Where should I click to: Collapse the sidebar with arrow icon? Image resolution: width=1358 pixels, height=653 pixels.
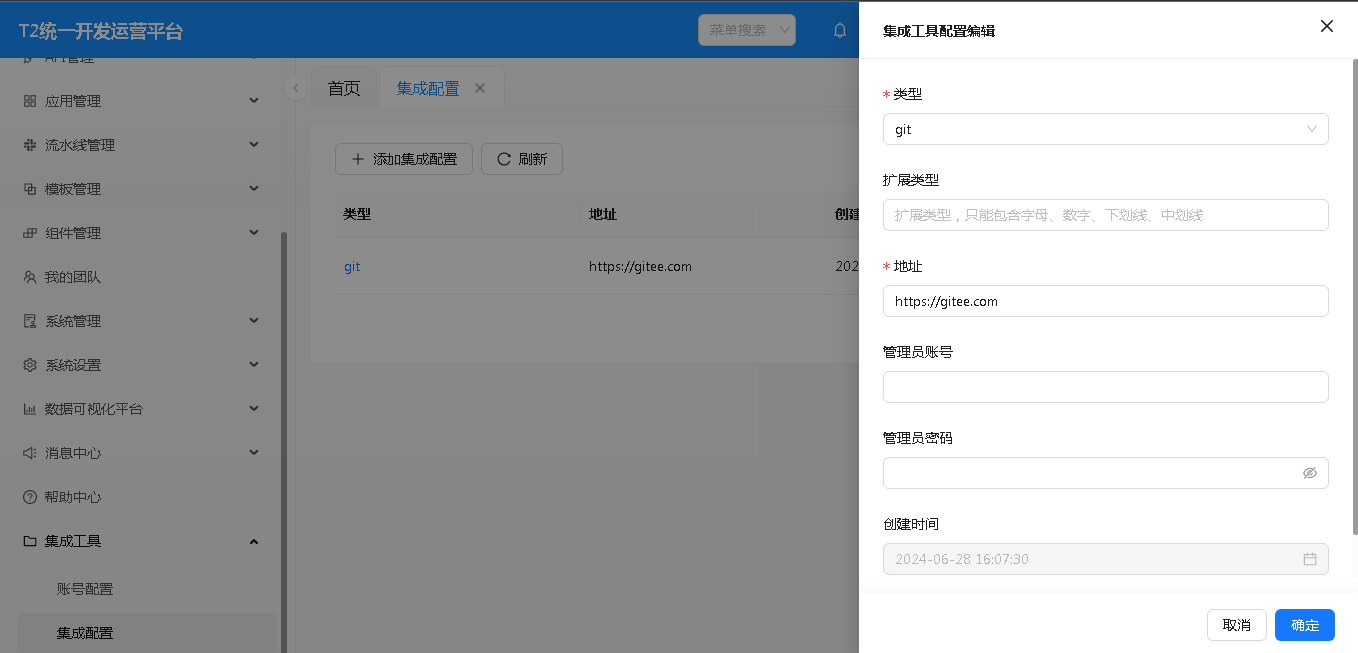coord(295,88)
